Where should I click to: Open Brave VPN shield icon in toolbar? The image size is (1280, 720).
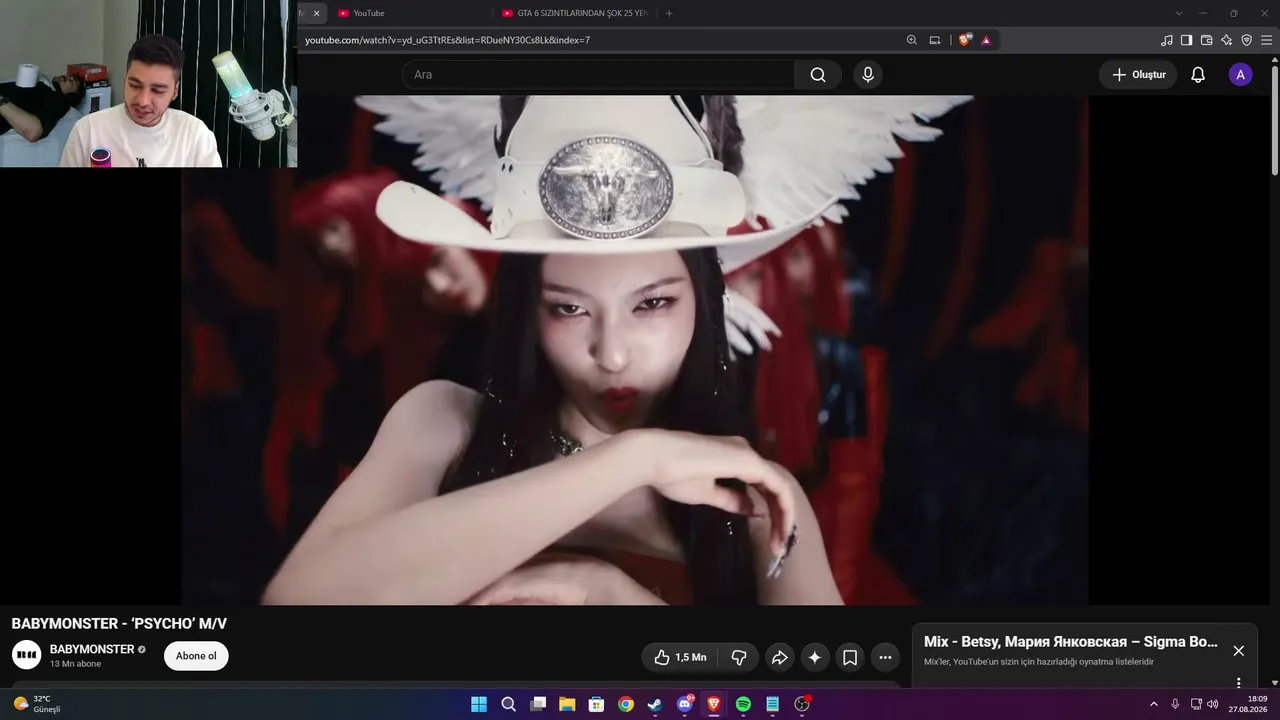(1247, 40)
